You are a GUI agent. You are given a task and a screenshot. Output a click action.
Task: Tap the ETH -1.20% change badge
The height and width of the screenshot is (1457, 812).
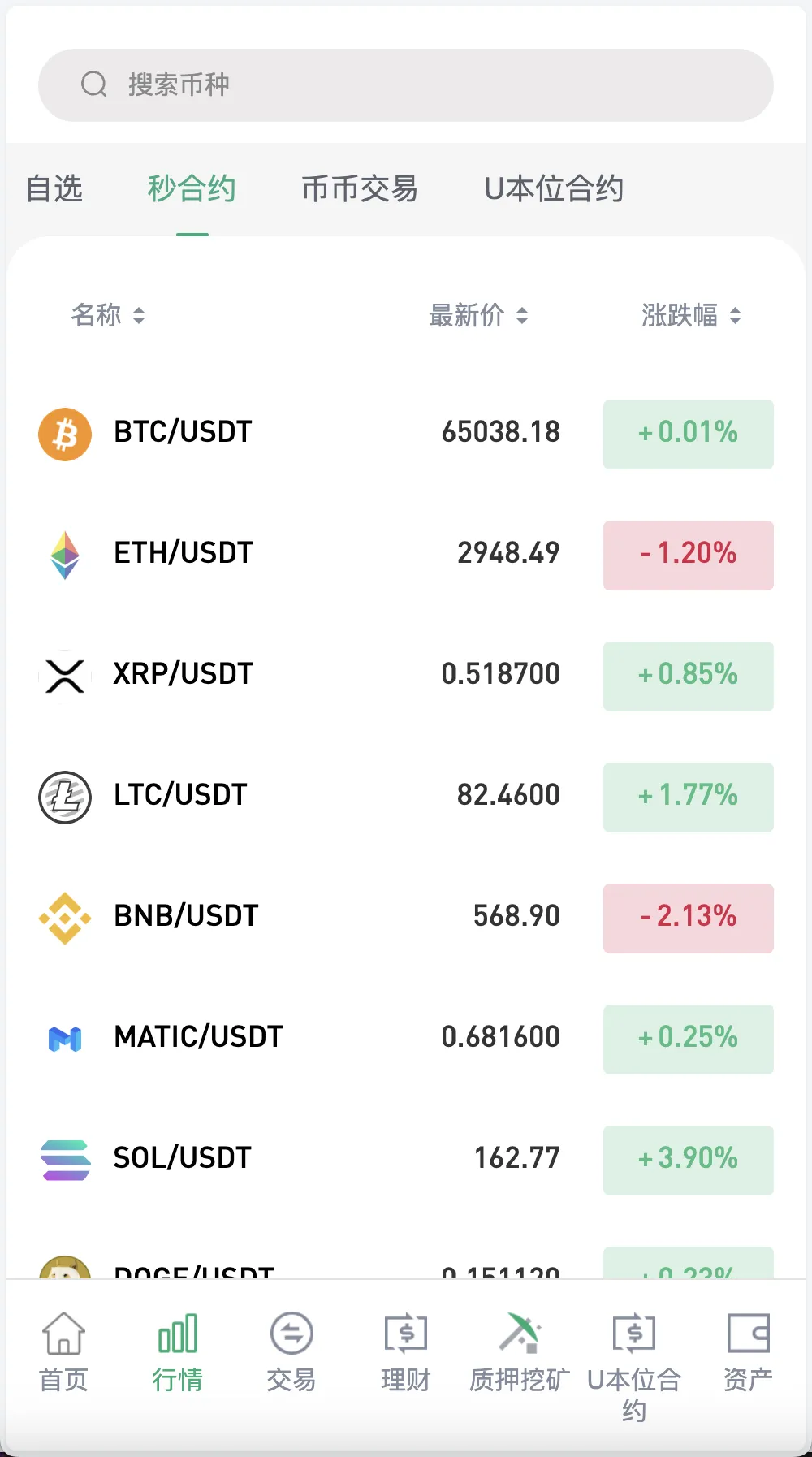688,555
